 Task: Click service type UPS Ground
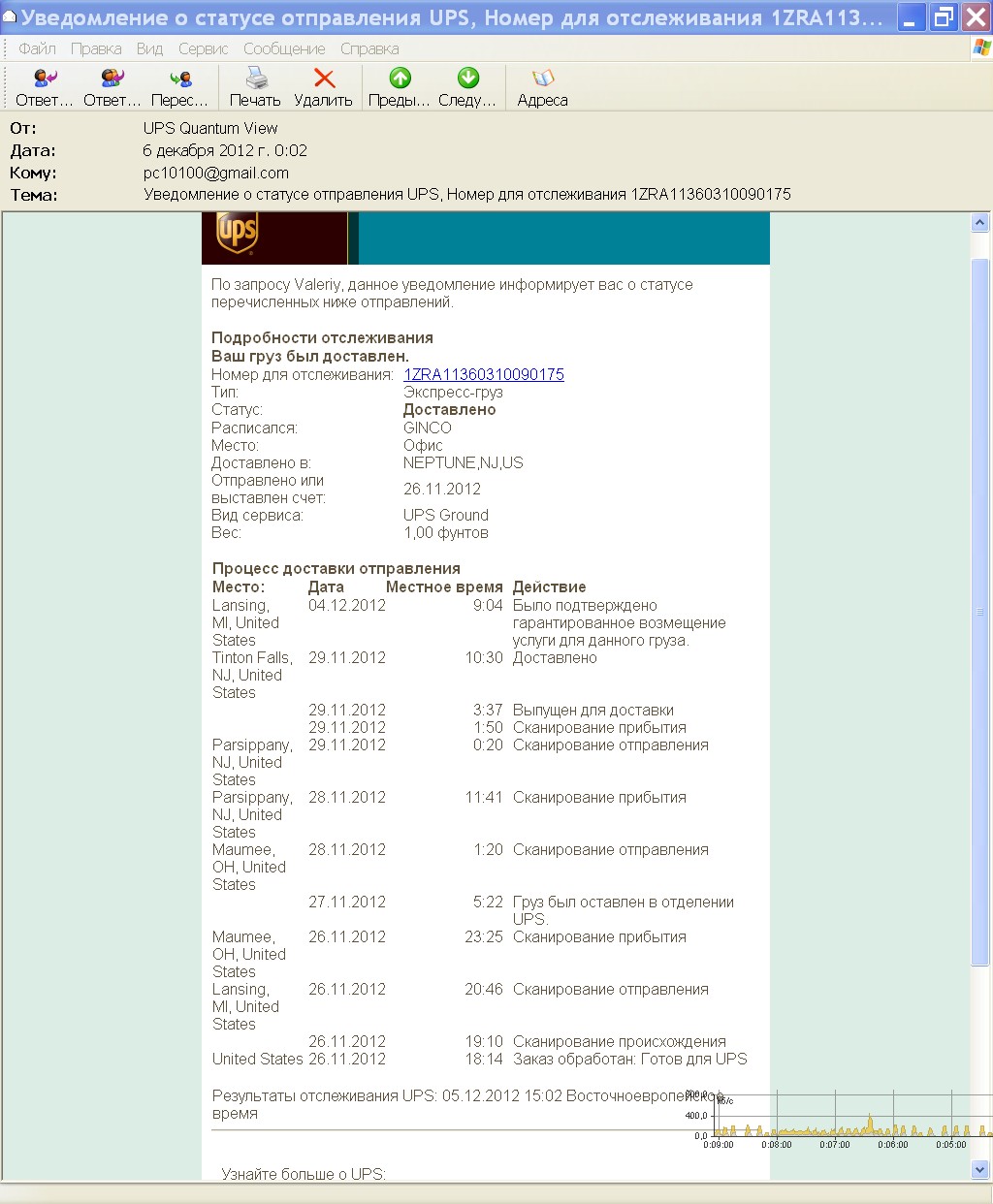pos(446,515)
